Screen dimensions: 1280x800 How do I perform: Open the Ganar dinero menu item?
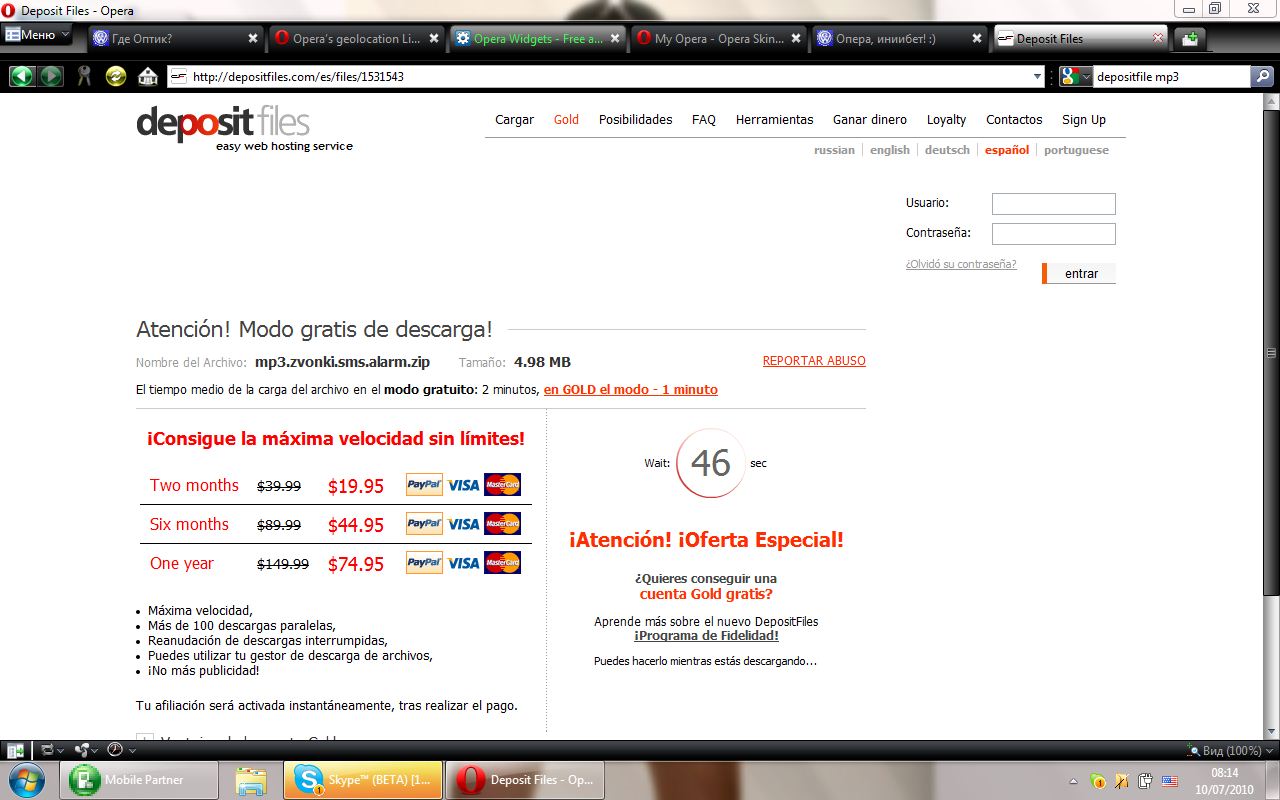click(870, 119)
